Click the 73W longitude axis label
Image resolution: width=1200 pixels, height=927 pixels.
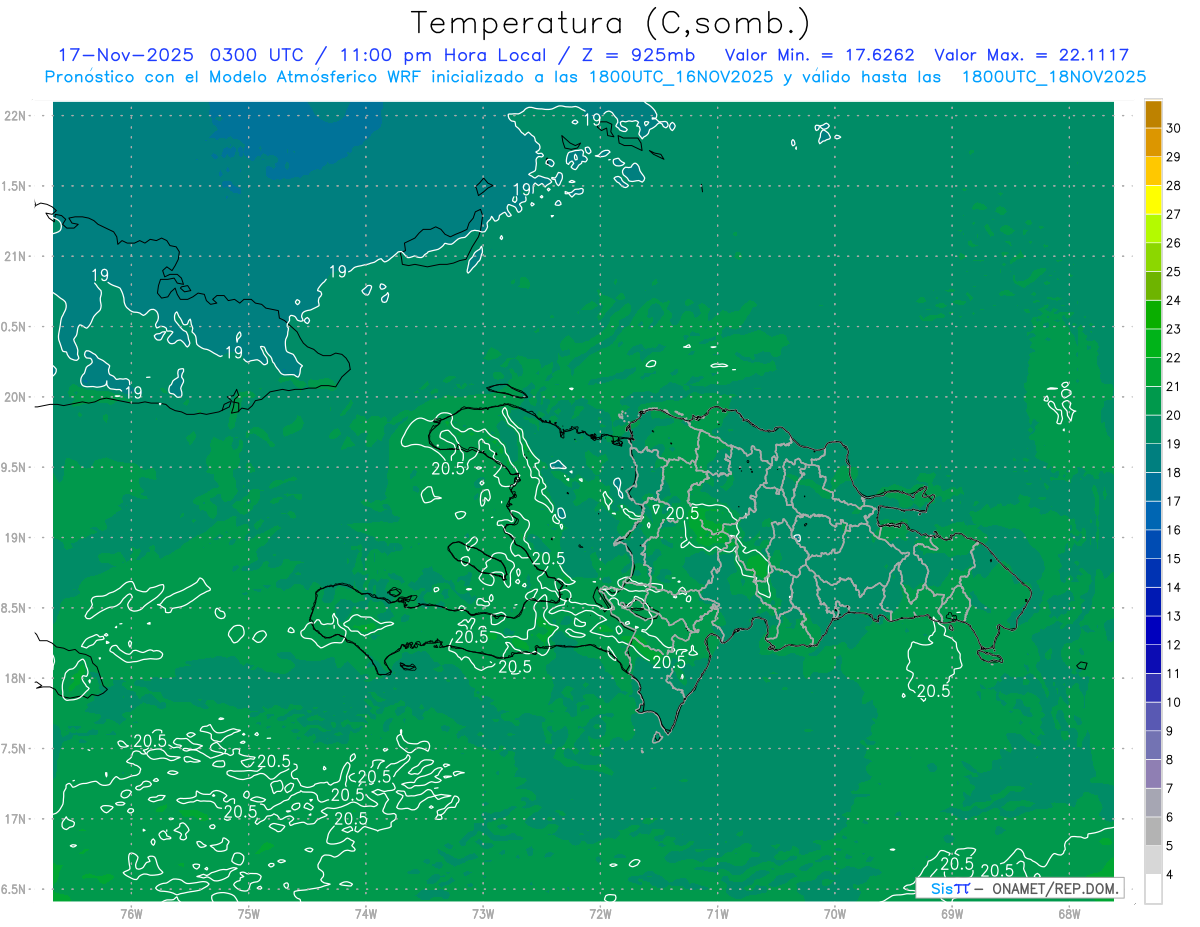coord(483,914)
